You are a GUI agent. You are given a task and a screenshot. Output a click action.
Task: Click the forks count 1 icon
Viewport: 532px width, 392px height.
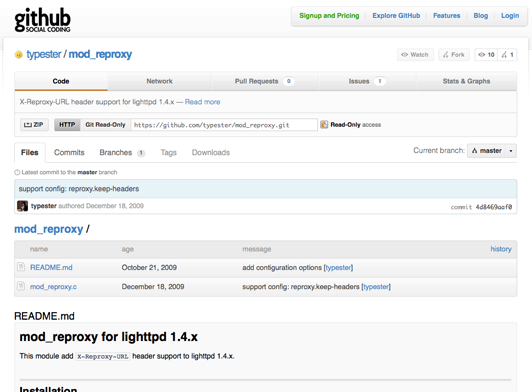(x=507, y=55)
